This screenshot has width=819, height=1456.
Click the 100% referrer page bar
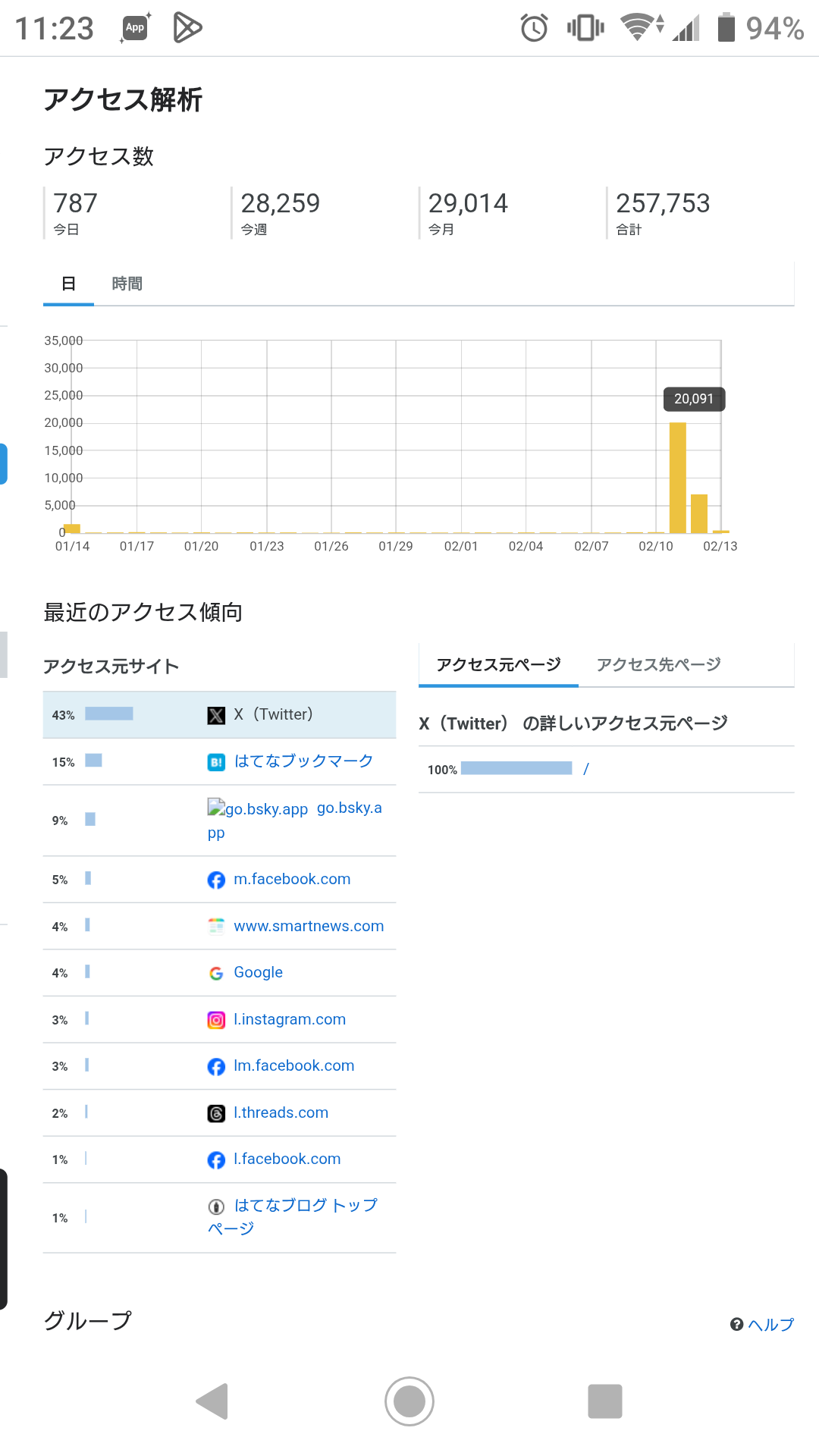(x=516, y=768)
